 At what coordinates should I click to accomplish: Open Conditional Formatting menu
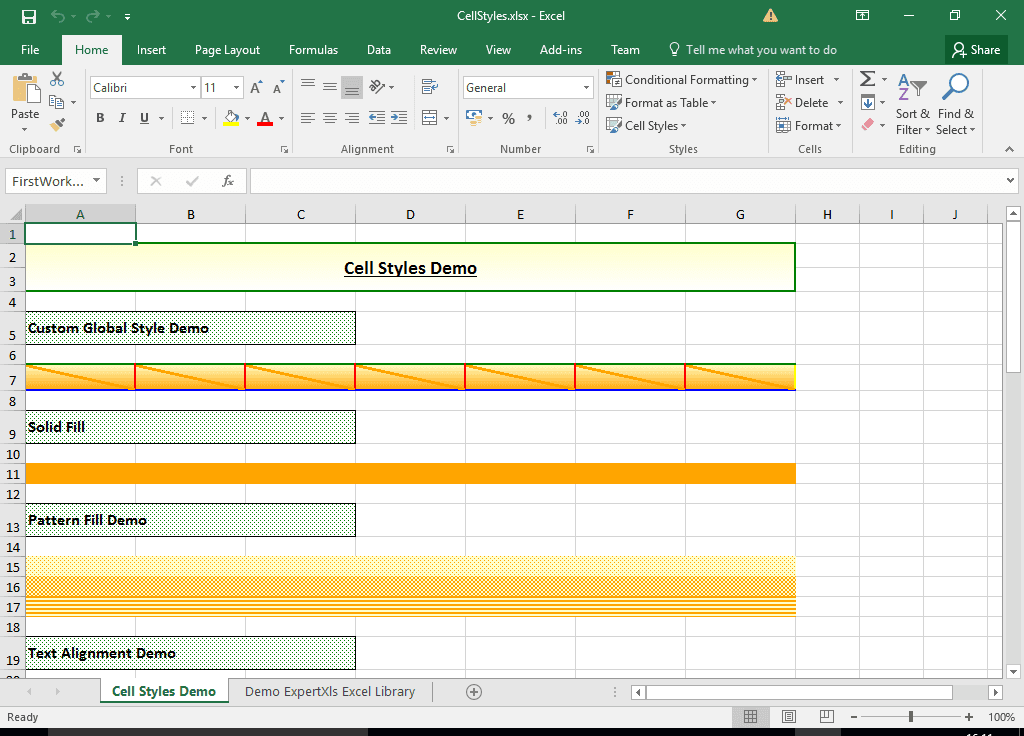[682, 80]
